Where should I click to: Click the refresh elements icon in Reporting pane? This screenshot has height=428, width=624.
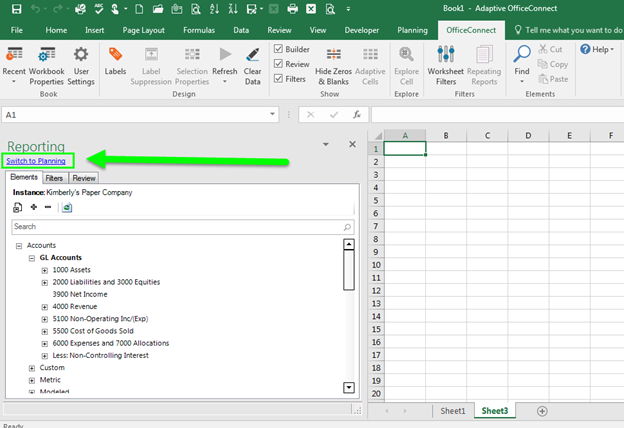tap(67, 207)
